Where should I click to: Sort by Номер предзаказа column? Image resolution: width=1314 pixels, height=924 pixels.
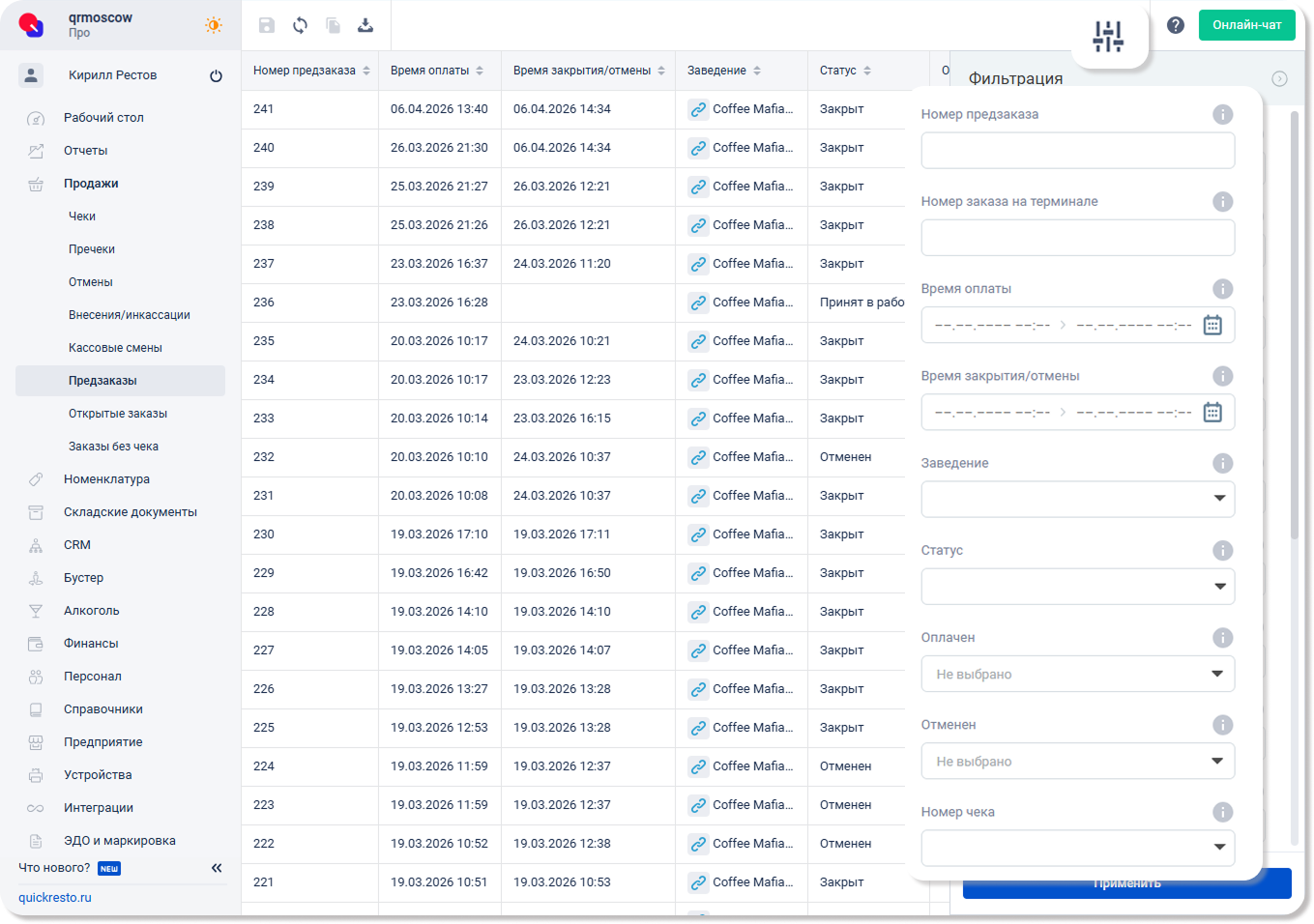coord(366,71)
